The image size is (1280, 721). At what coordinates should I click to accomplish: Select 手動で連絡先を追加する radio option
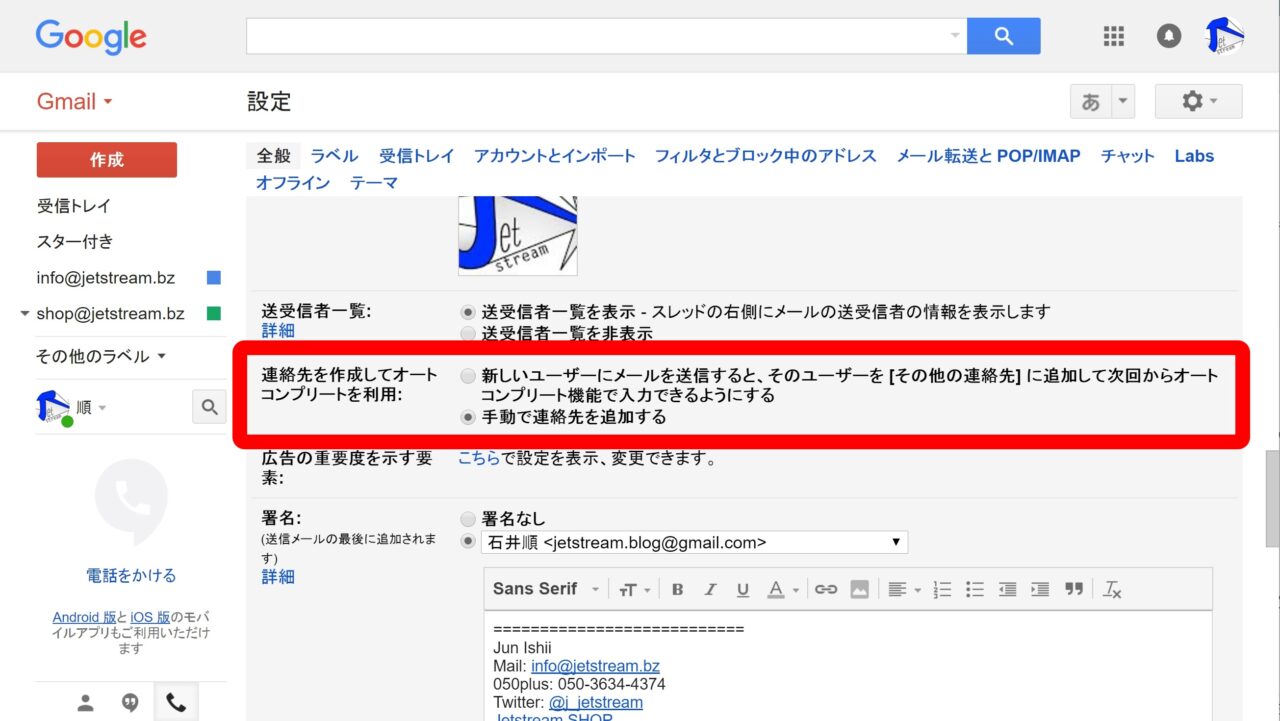pyautogui.click(x=468, y=418)
